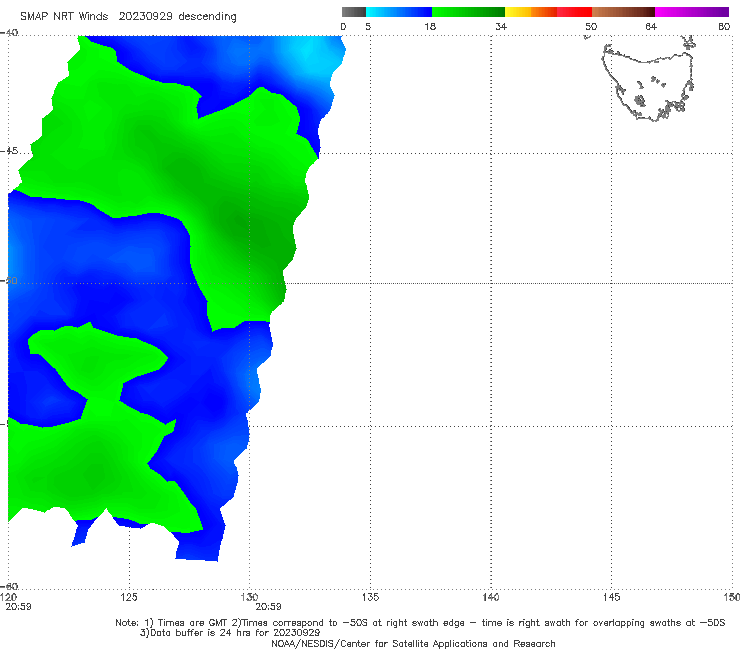The width and height of the screenshot is (740, 650).
Task: Click the longitude axis label '145'
Action: coord(612,597)
